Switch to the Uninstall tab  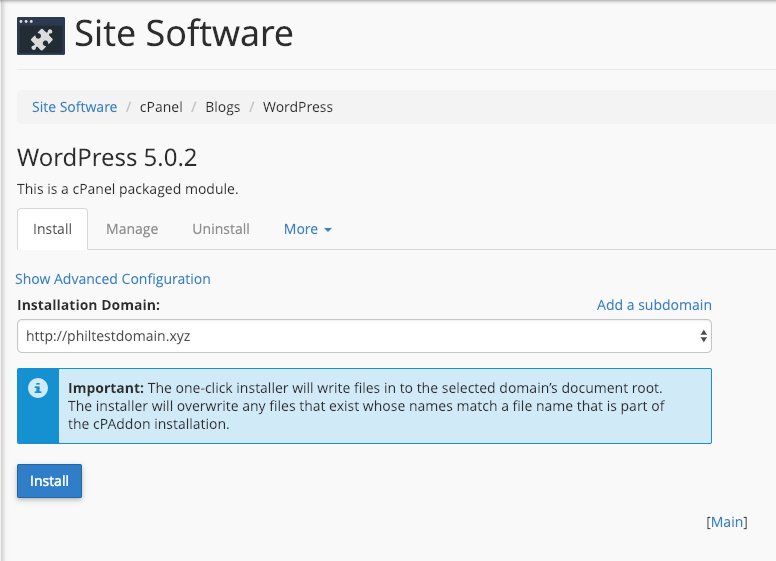coord(221,229)
